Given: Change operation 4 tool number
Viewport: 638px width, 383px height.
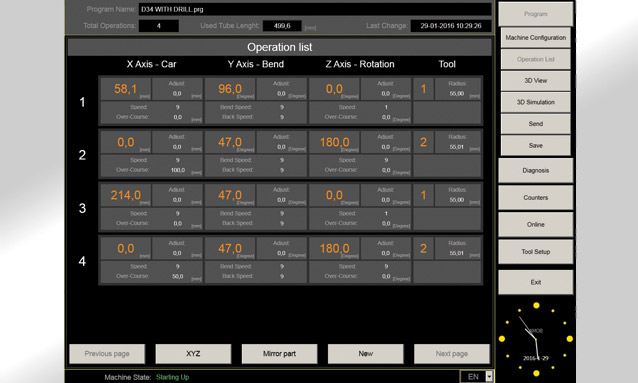Looking at the screenshot, I should tap(423, 248).
